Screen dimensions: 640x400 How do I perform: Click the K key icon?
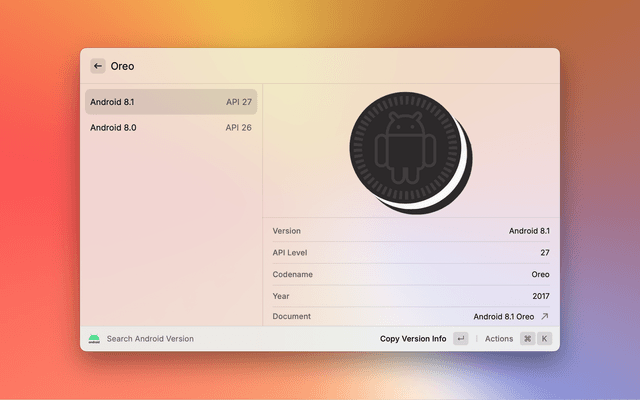click(544, 339)
